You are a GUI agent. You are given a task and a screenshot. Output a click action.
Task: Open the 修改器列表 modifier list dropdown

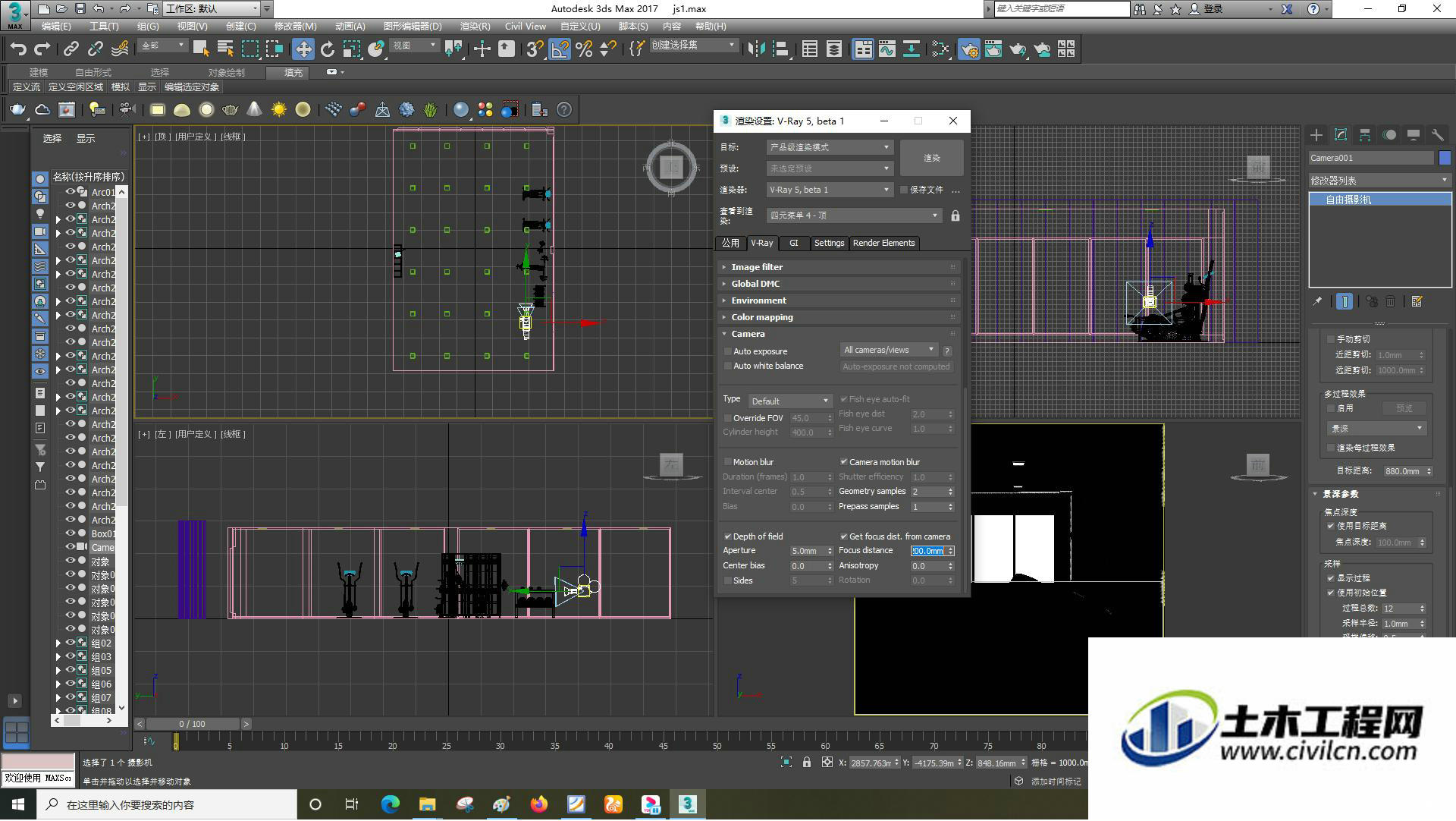pos(1379,181)
